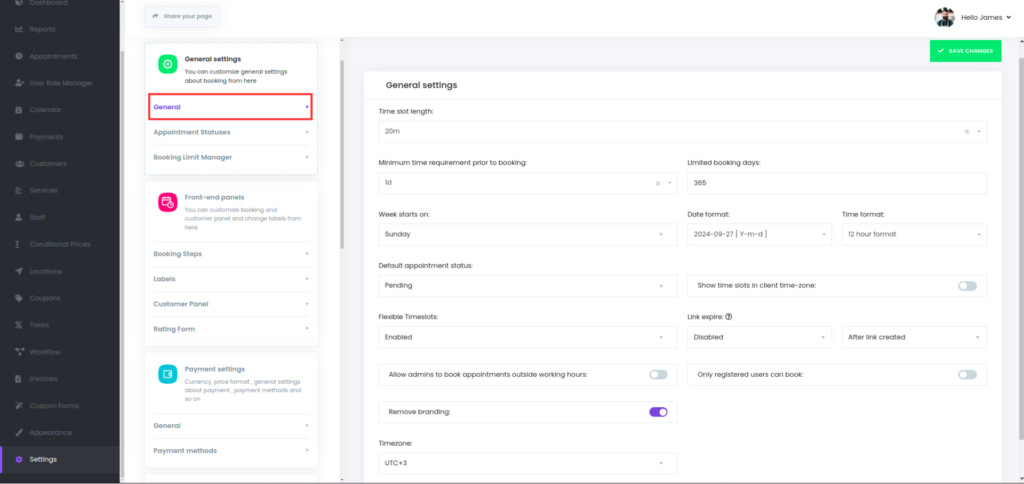This screenshot has height=484, width=1024.
Task: Go to Locations using its arrow icon
Action: (x=20, y=271)
